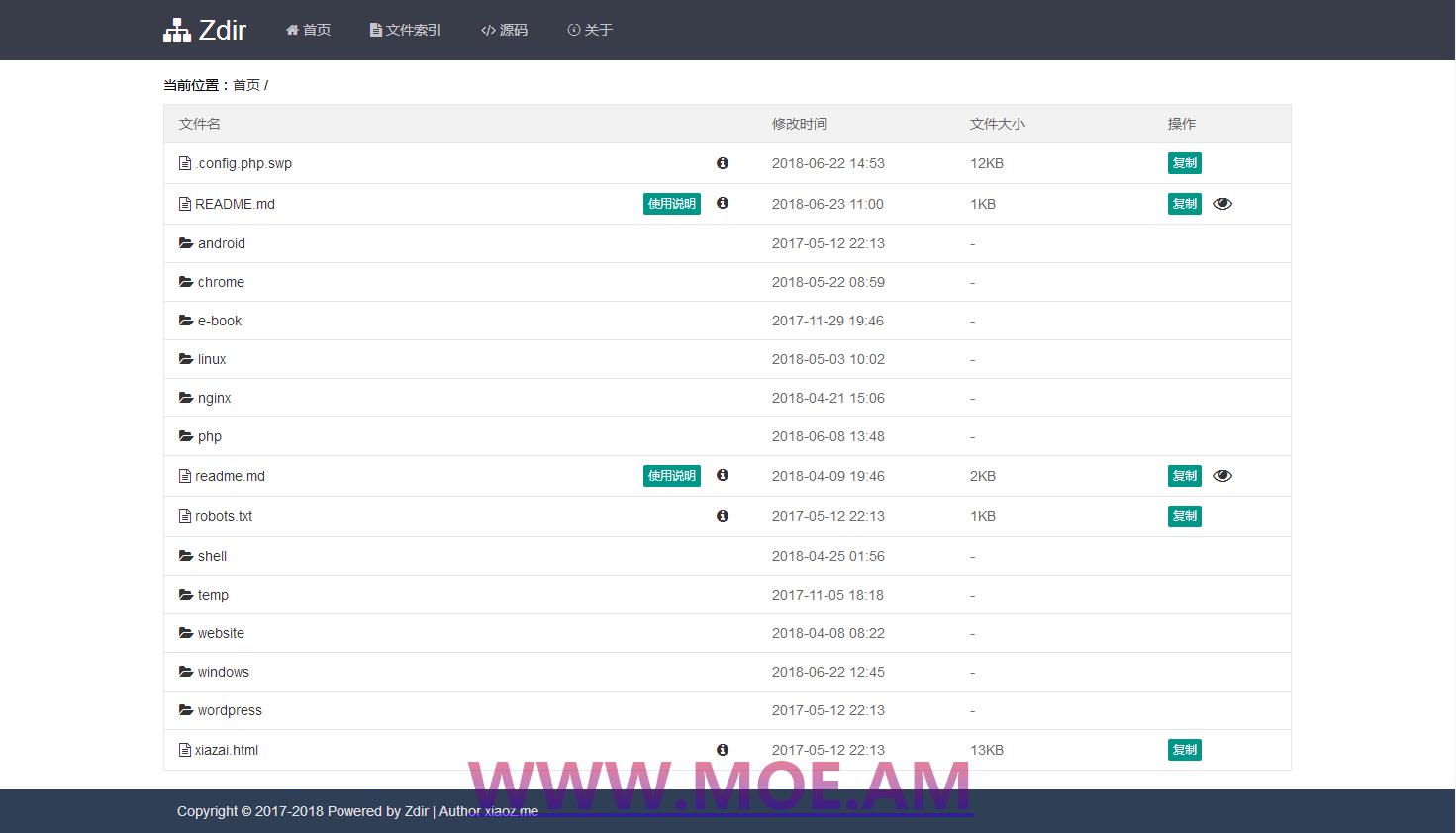1456x833 pixels.
Task: Click the 文件大小 column header
Action: click(x=998, y=124)
